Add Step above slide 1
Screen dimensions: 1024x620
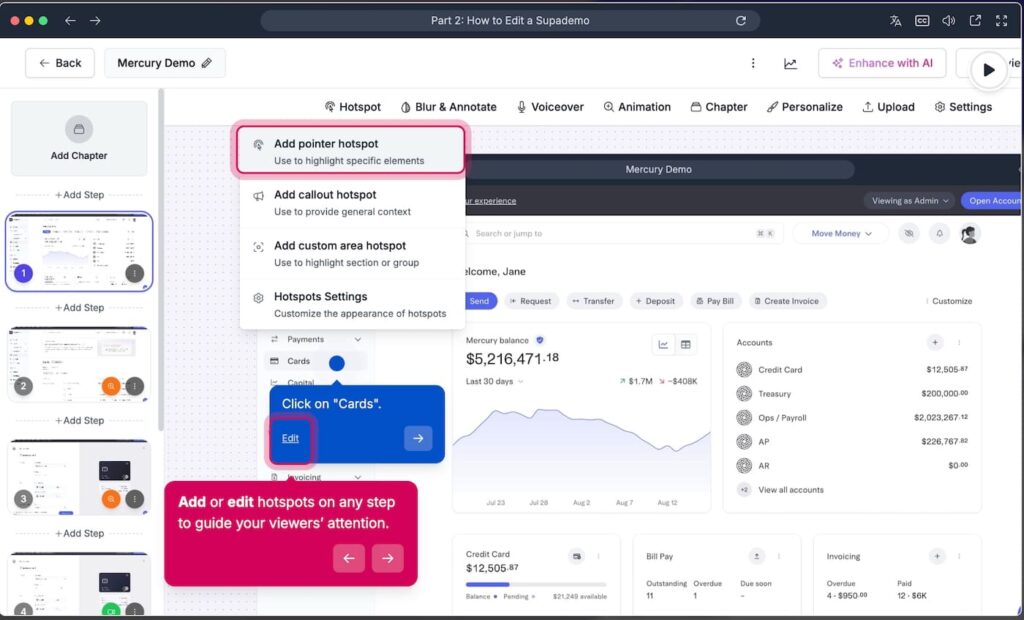pyautogui.click(x=79, y=195)
